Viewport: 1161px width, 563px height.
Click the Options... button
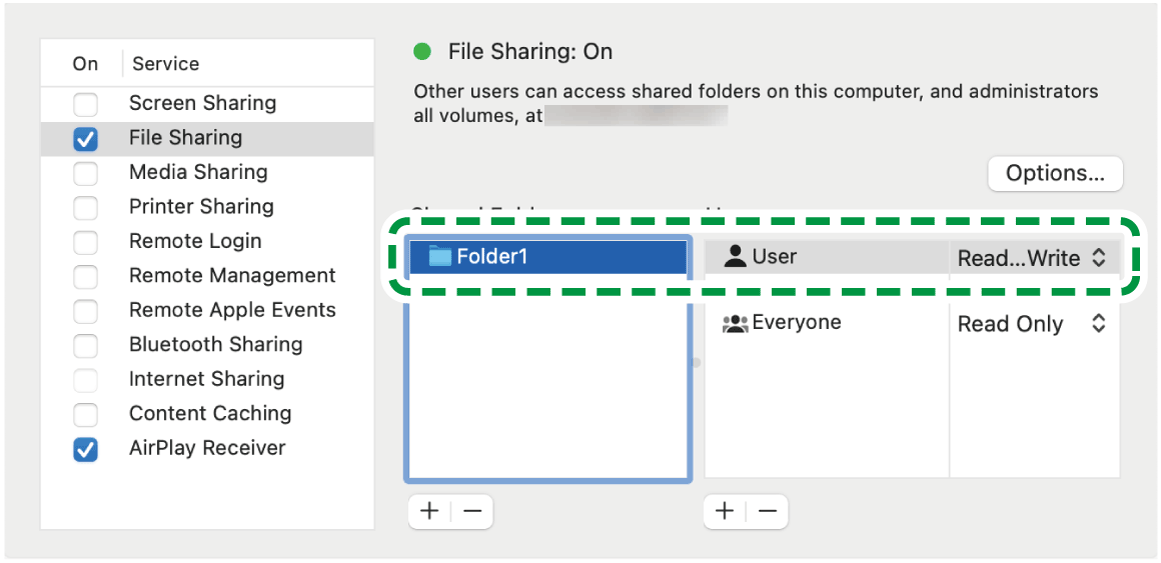point(1055,173)
